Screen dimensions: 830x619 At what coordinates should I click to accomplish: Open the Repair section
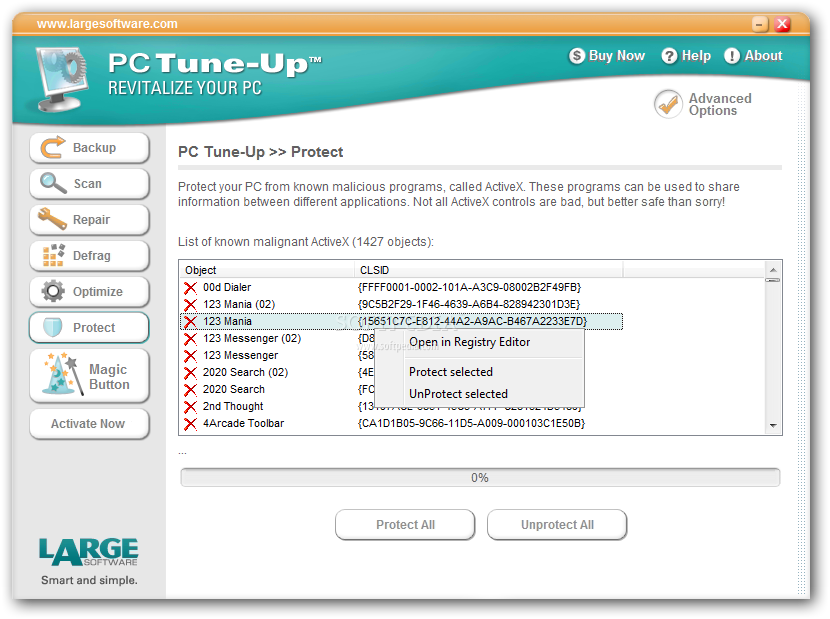[x=89, y=220]
